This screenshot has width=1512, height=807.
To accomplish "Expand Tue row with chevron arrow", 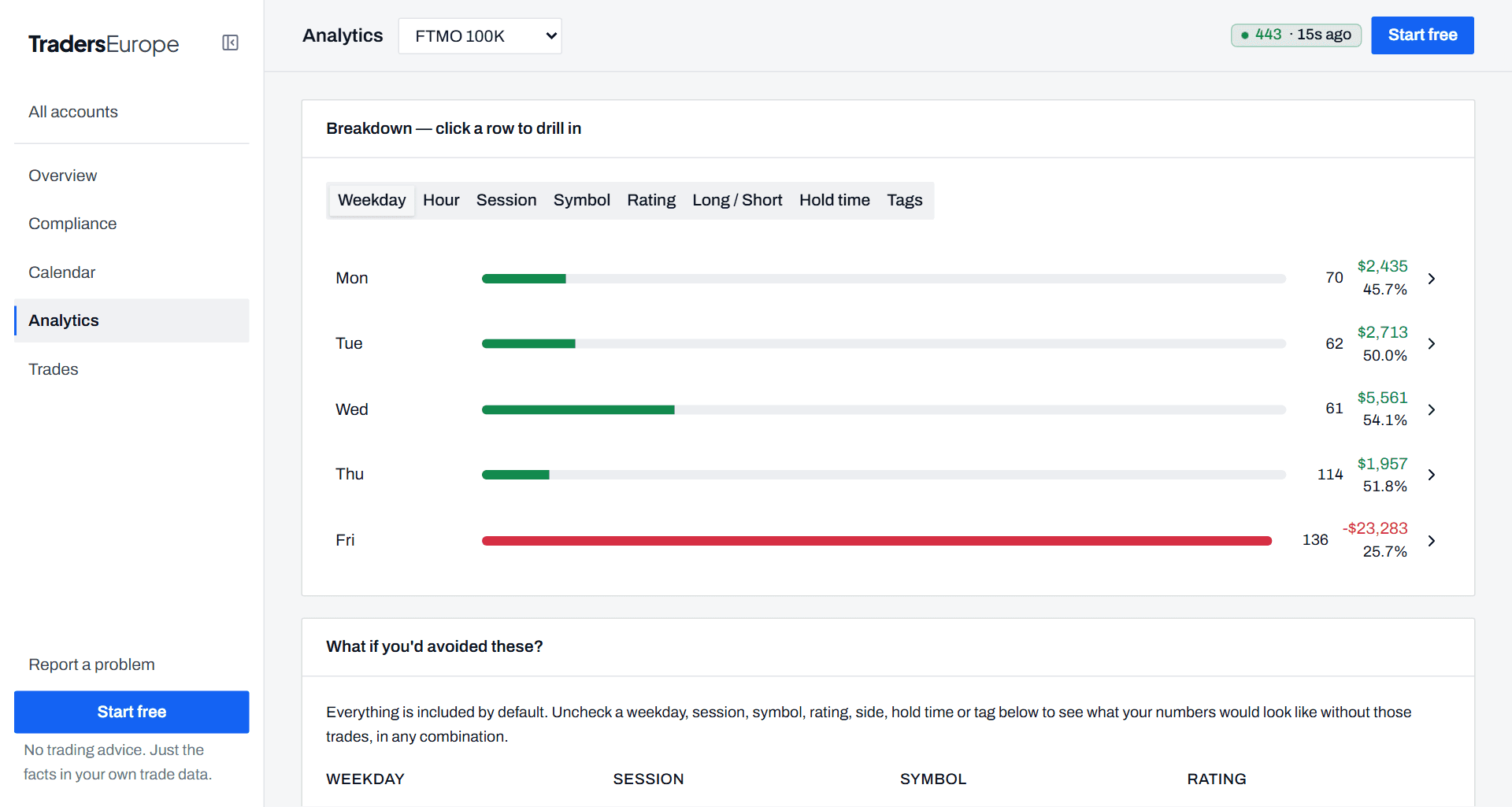I will pos(1432,344).
